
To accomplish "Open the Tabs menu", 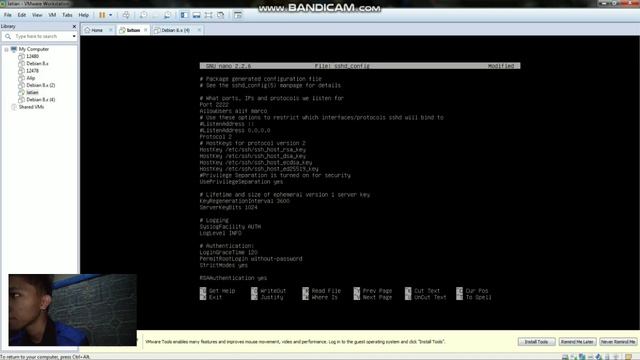I will (67, 15).
